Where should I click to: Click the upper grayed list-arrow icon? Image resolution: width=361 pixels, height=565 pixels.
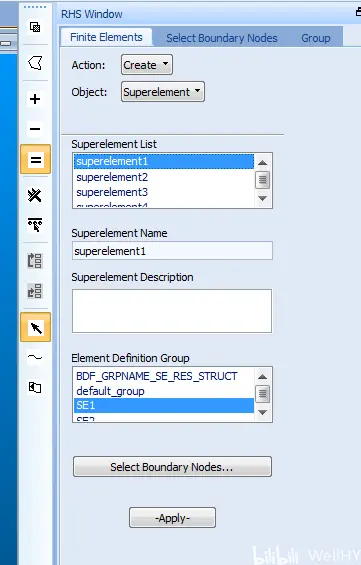coord(35,261)
